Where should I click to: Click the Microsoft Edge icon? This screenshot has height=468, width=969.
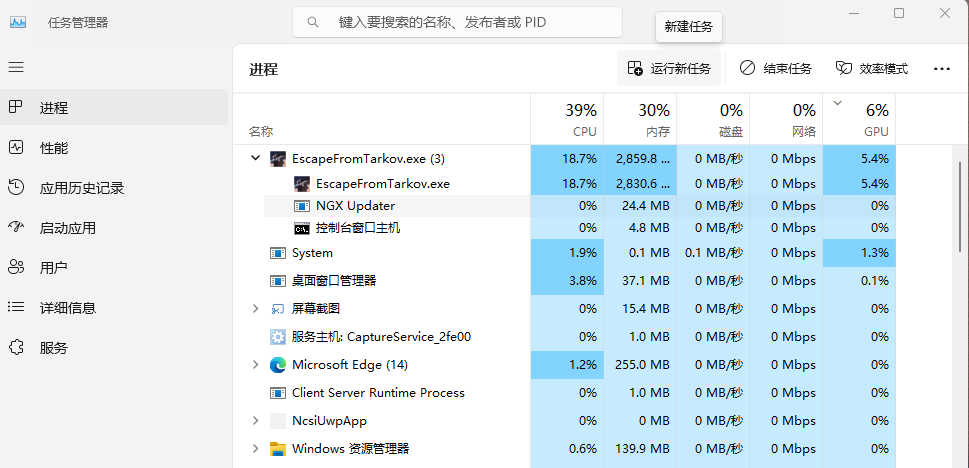tap(277, 365)
